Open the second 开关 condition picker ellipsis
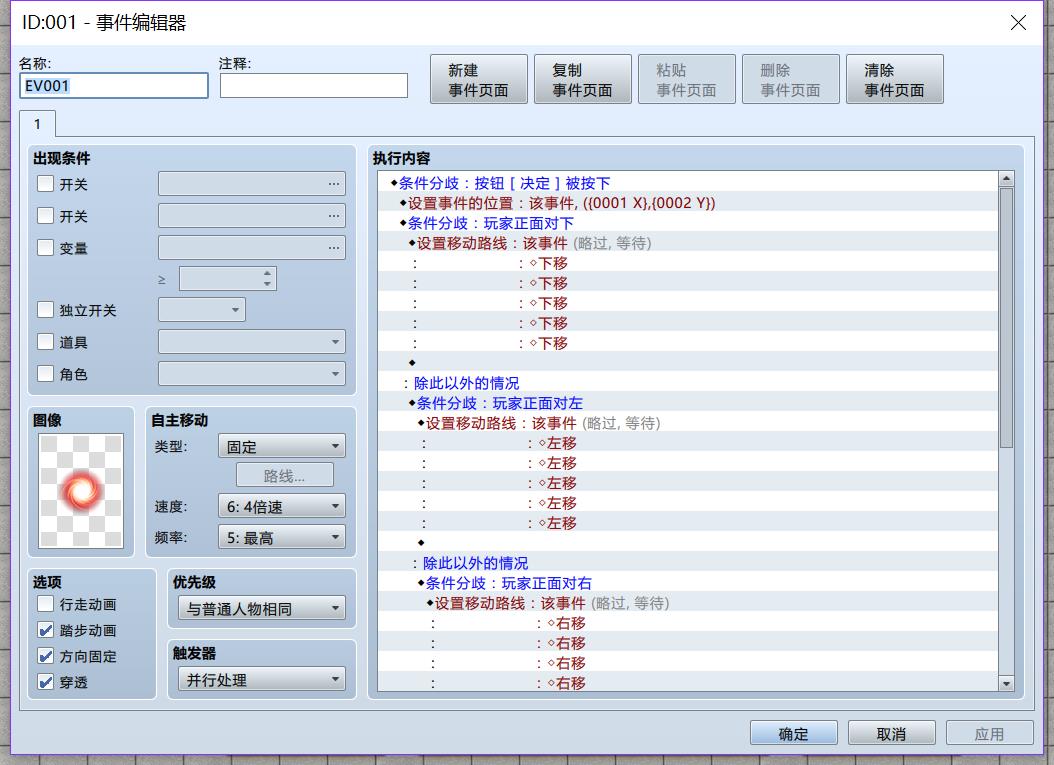The height and width of the screenshot is (765, 1054). [x=333, y=216]
